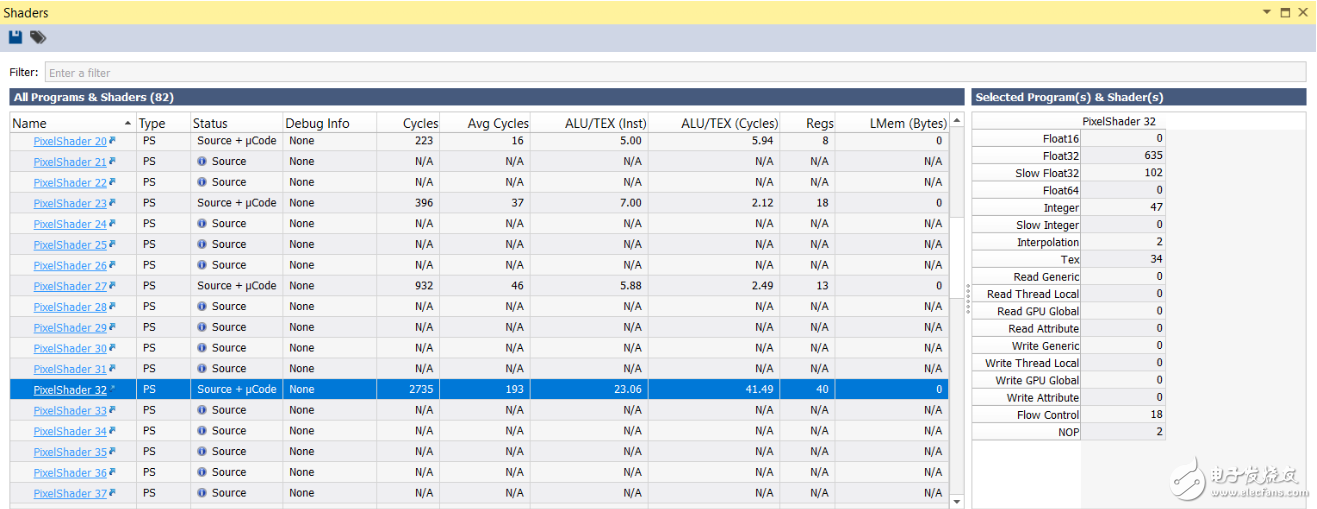Click info icon in PixelShader 33 status
The height and width of the screenshot is (509, 1317).
202,411
